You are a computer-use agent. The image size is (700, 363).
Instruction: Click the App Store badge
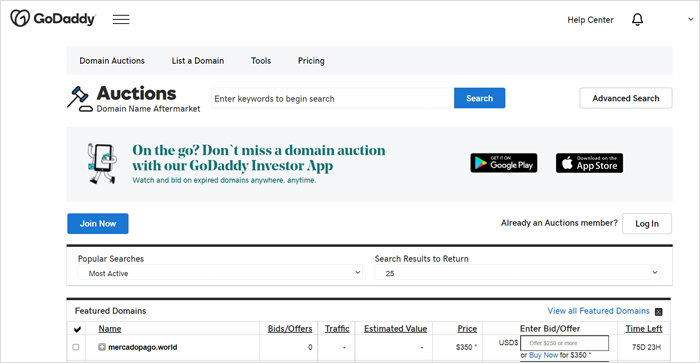589,163
